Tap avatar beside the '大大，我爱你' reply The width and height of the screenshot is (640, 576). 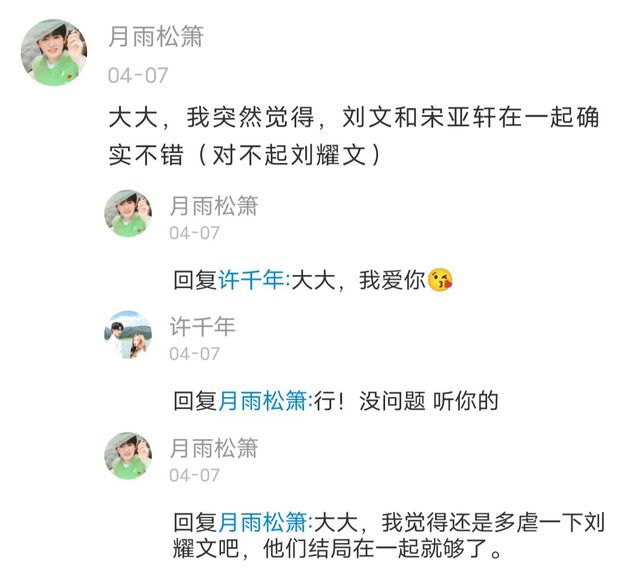pos(128,213)
